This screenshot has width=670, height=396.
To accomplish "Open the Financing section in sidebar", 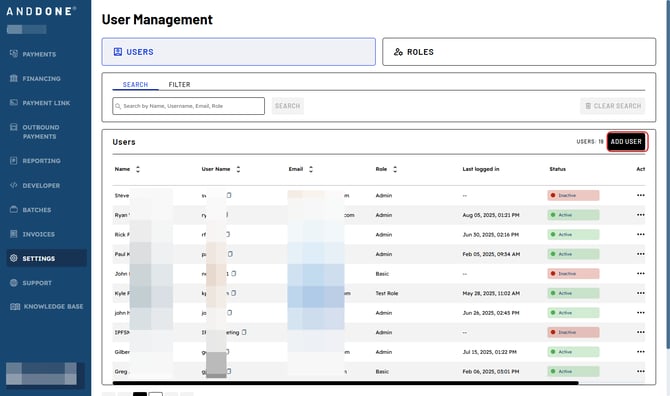I will tap(35, 79).
